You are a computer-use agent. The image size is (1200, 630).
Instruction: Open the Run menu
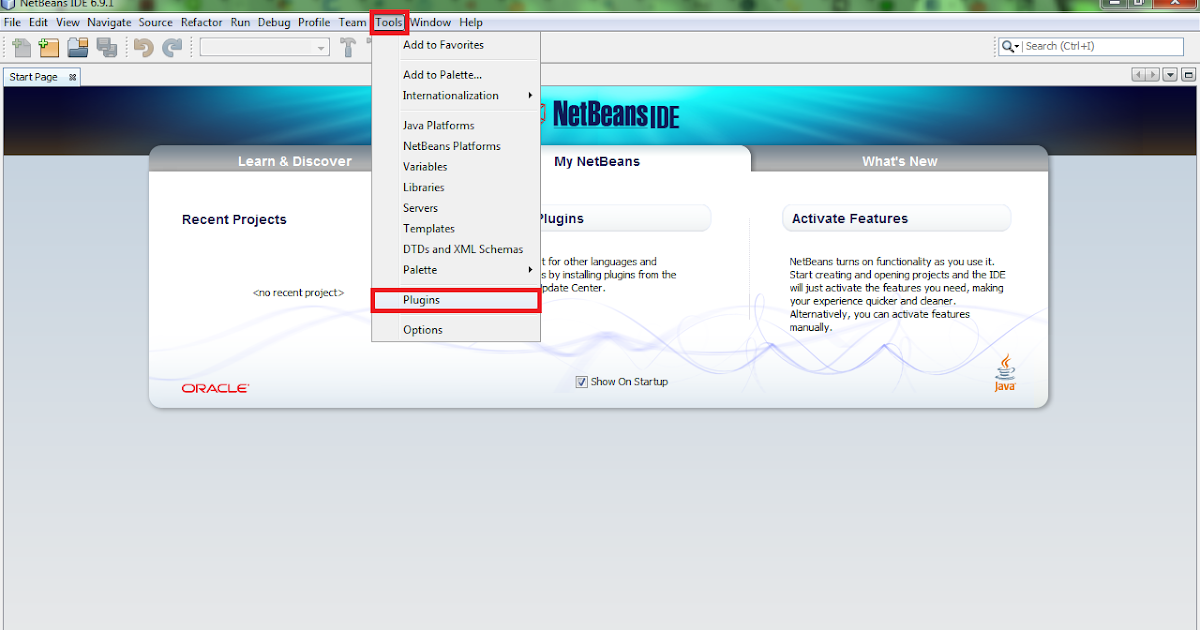pyautogui.click(x=240, y=22)
